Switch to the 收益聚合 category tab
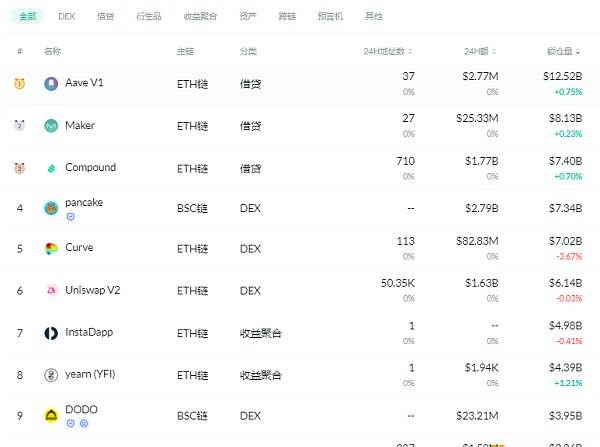Image resolution: width=600 pixels, height=447 pixels. (x=200, y=16)
